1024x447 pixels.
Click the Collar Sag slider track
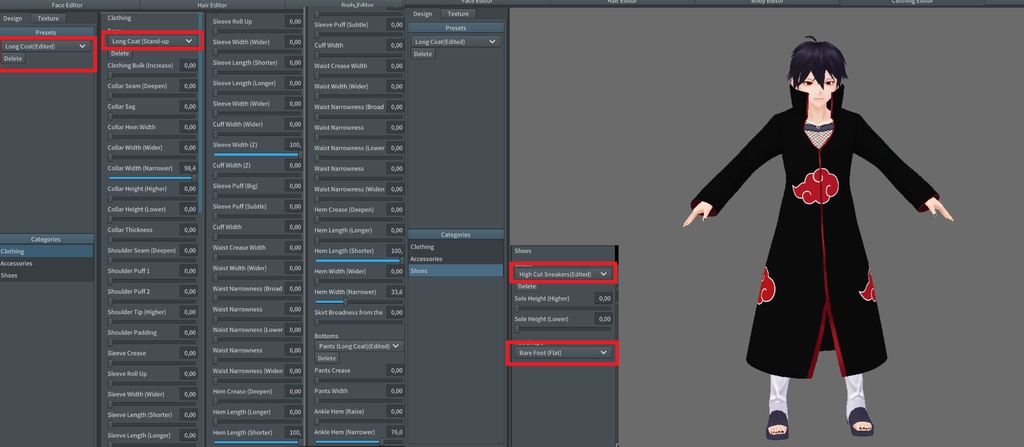point(152,116)
